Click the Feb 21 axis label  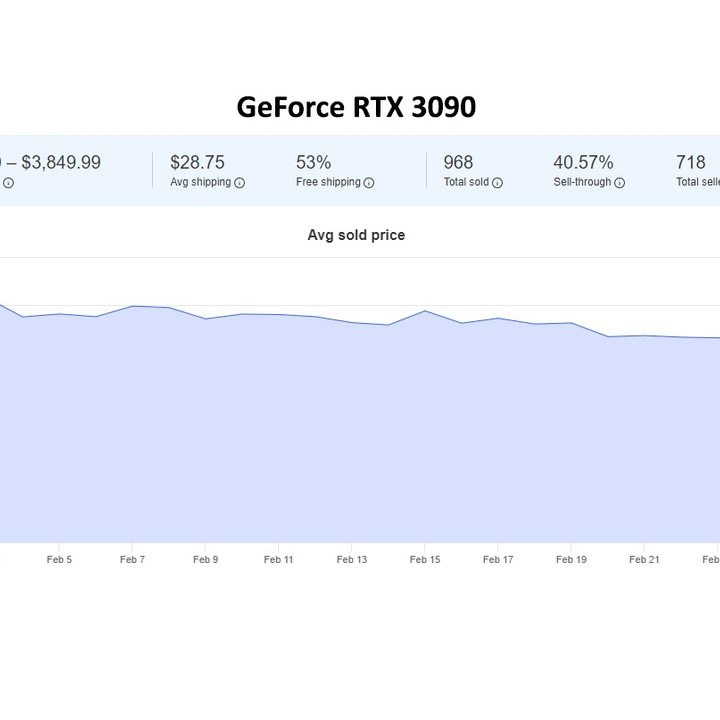[644, 559]
